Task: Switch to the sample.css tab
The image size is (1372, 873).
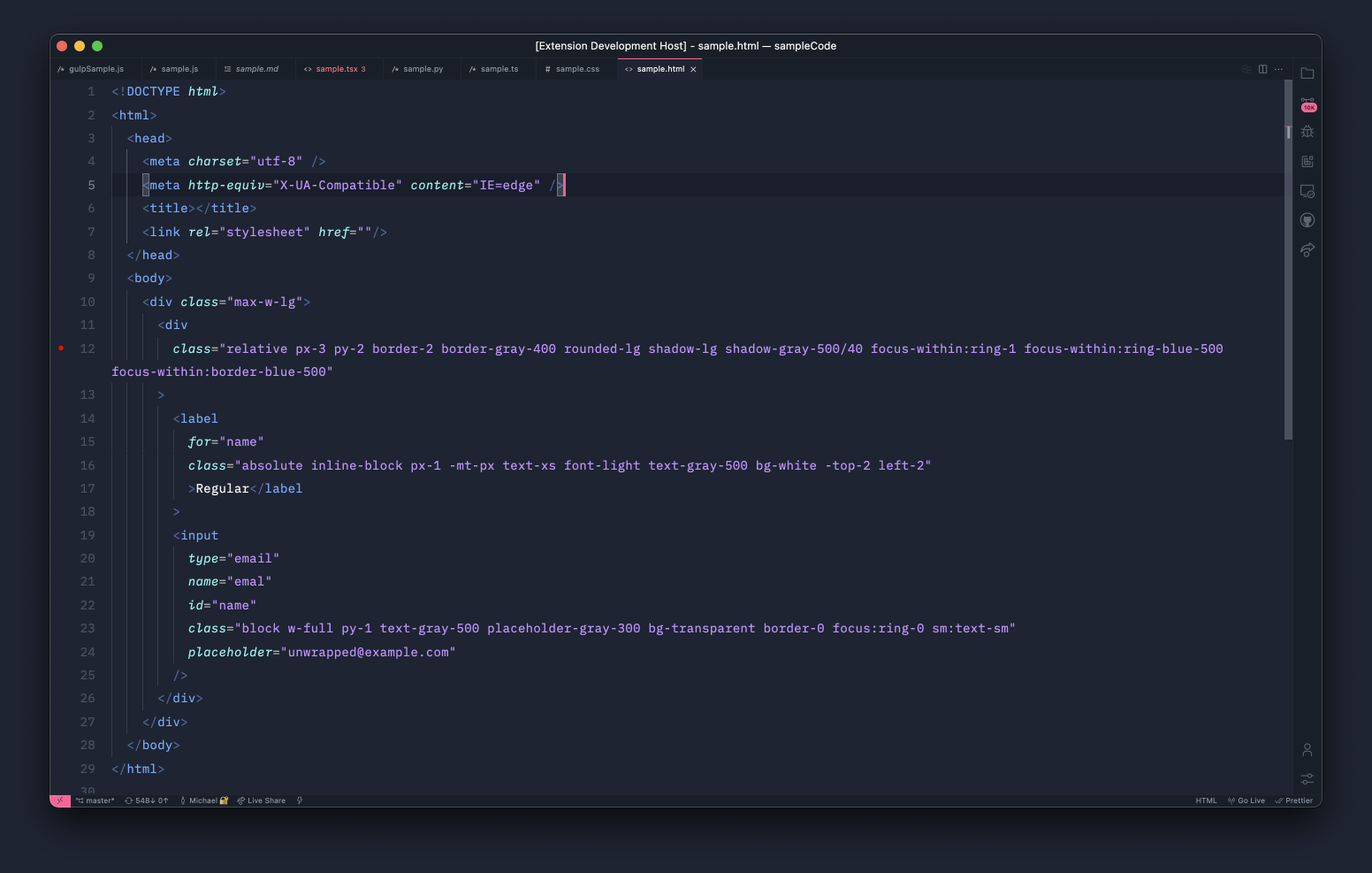Action: pyautogui.click(x=576, y=69)
